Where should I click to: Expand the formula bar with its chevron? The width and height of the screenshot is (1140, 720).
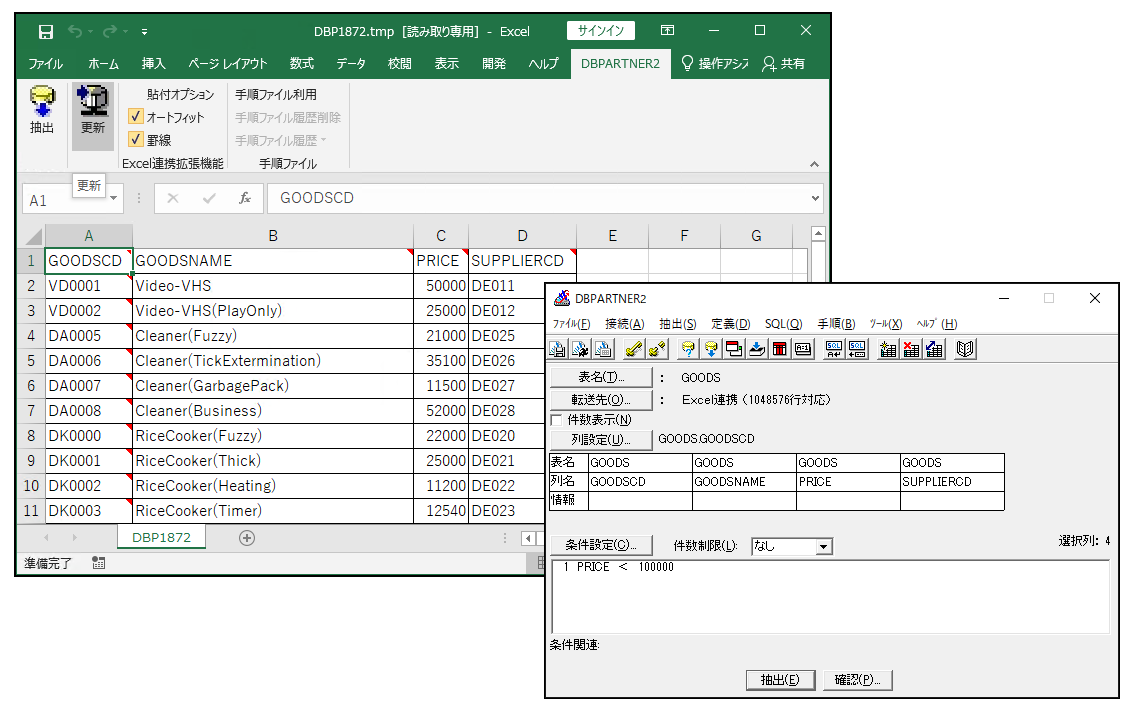815,198
